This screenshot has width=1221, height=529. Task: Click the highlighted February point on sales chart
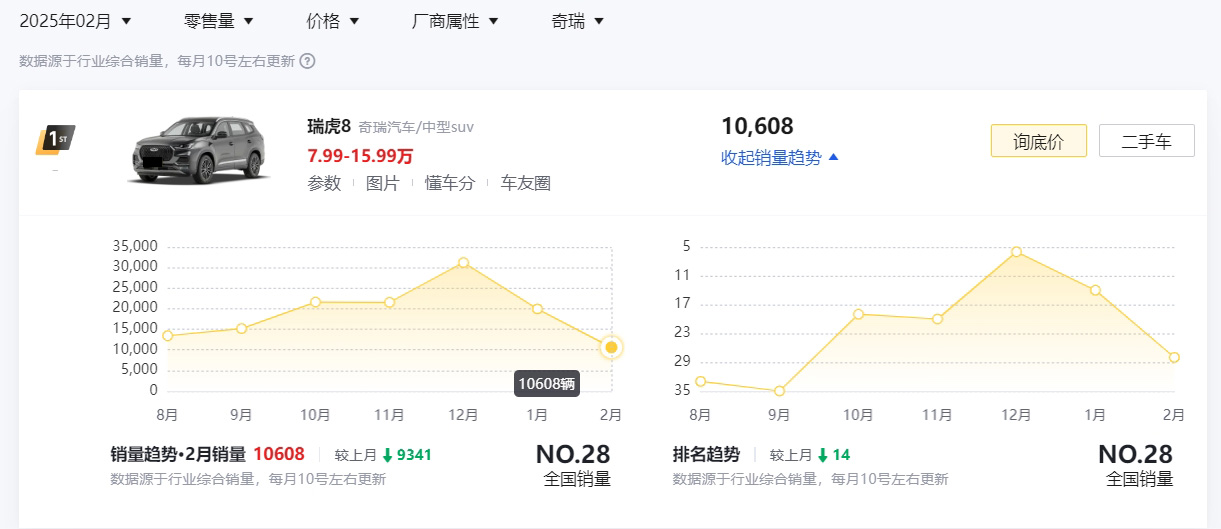tap(611, 347)
